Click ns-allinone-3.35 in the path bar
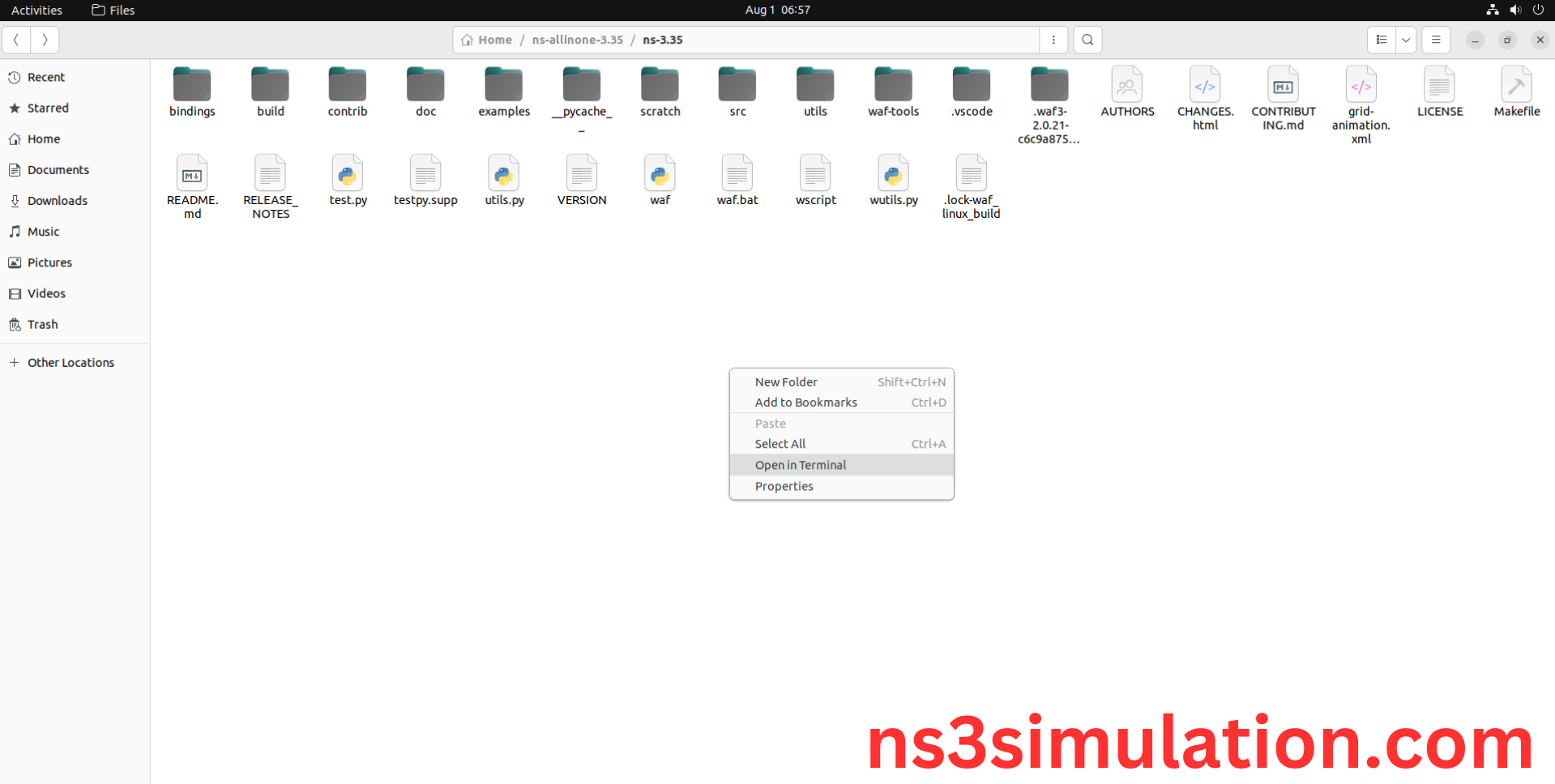The height and width of the screenshot is (784, 1555). 578,40
